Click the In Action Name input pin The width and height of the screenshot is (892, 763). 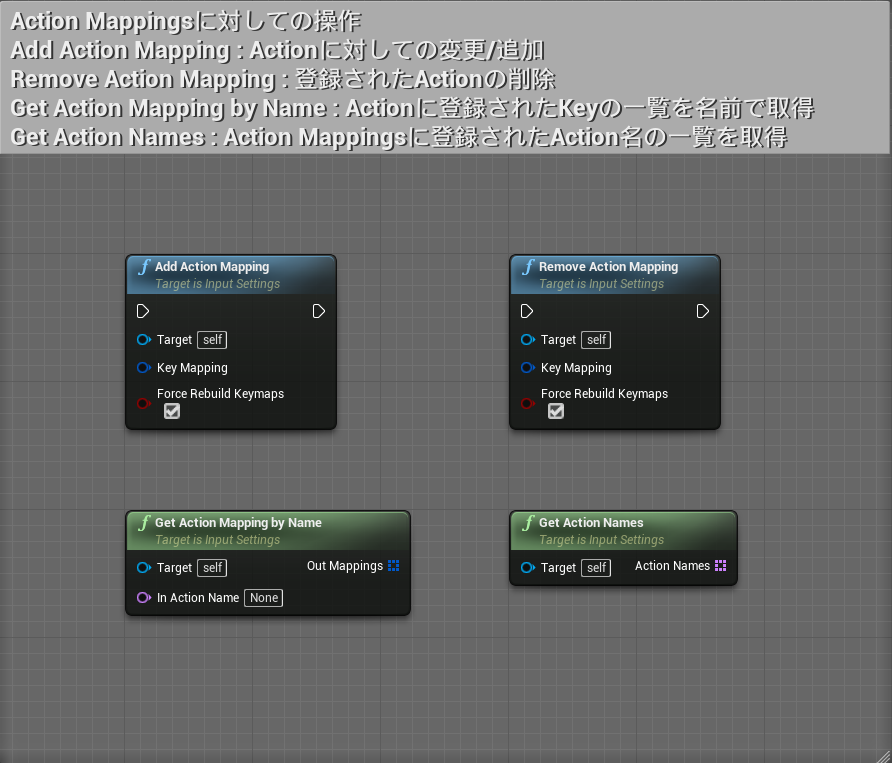pos(143,597)
